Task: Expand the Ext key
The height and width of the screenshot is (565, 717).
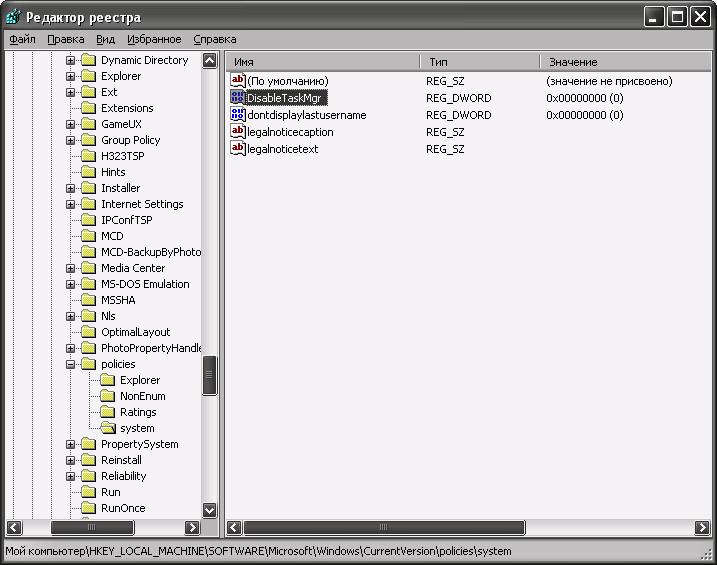Action: point(70,92)
